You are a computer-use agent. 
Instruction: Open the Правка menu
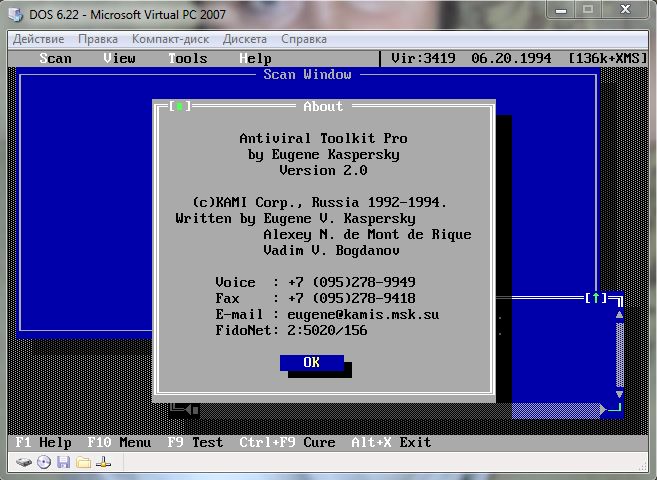[98, 39]
